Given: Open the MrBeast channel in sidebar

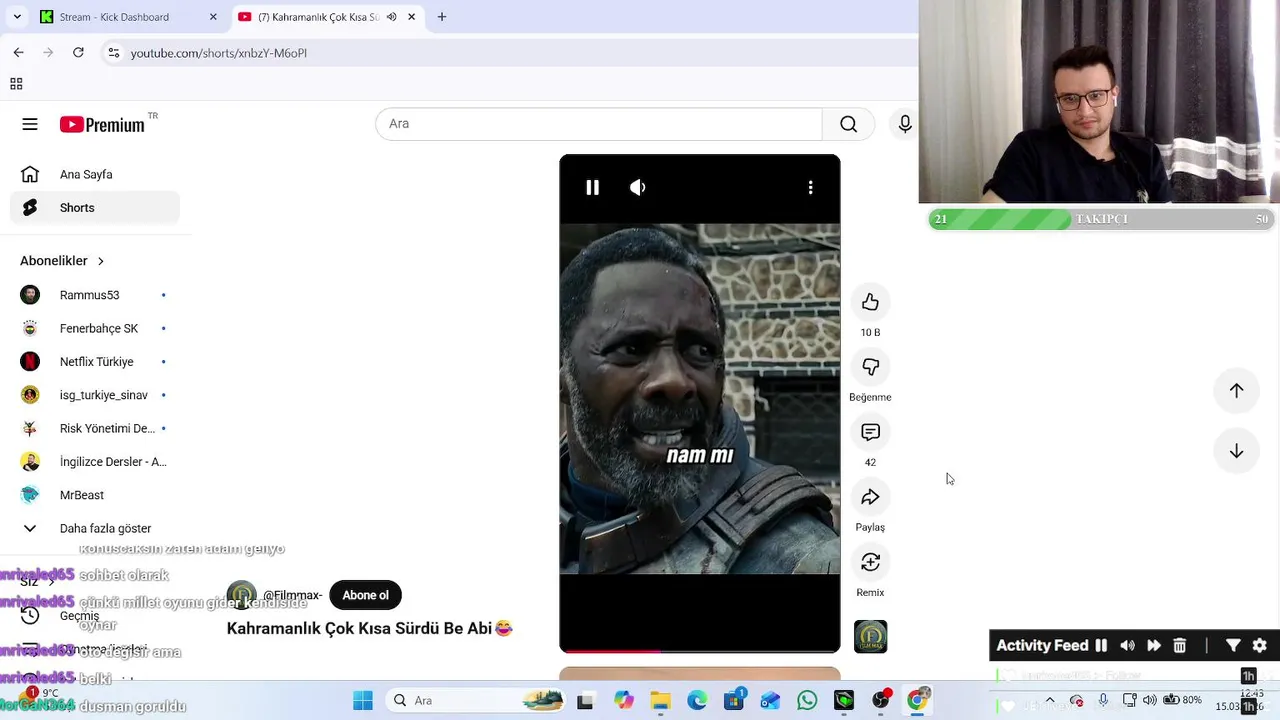Looking at the screenshot, I should point(95,495).
